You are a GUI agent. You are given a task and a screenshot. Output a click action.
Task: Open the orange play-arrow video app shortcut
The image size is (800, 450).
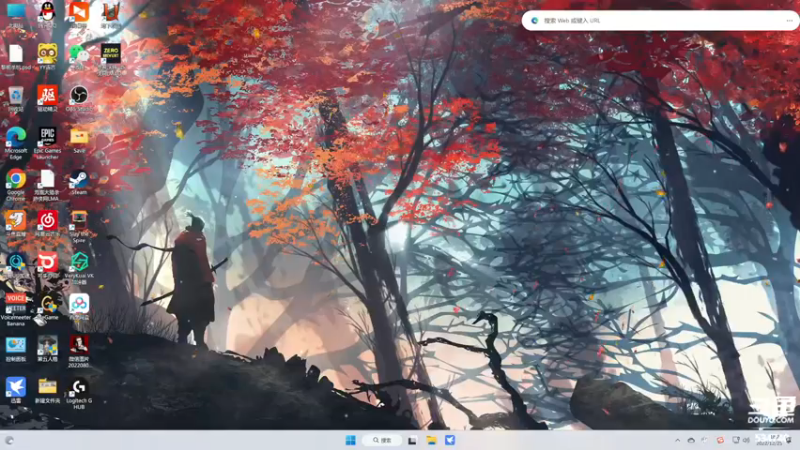point(79,13)
